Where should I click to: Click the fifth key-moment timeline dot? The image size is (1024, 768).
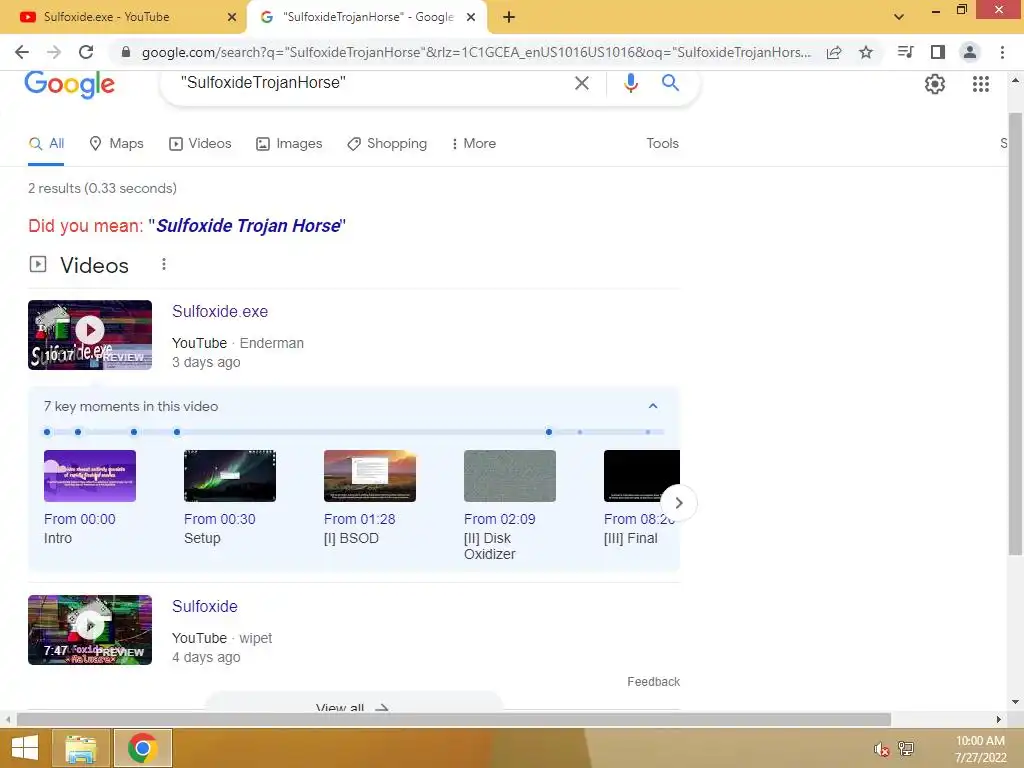(x=549, y=432)
